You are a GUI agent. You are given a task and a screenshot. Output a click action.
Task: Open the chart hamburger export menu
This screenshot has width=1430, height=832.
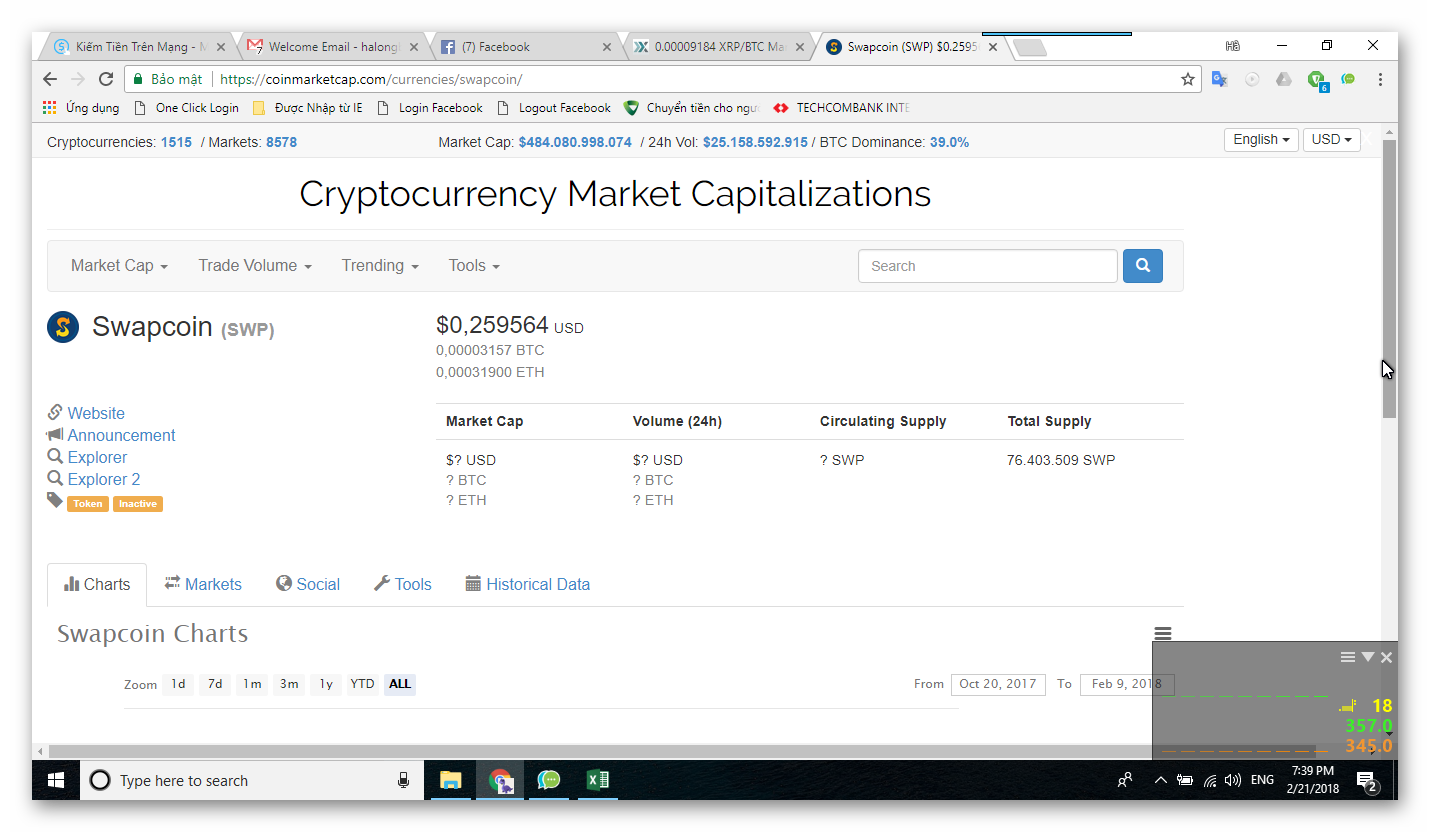[1162, 634]
